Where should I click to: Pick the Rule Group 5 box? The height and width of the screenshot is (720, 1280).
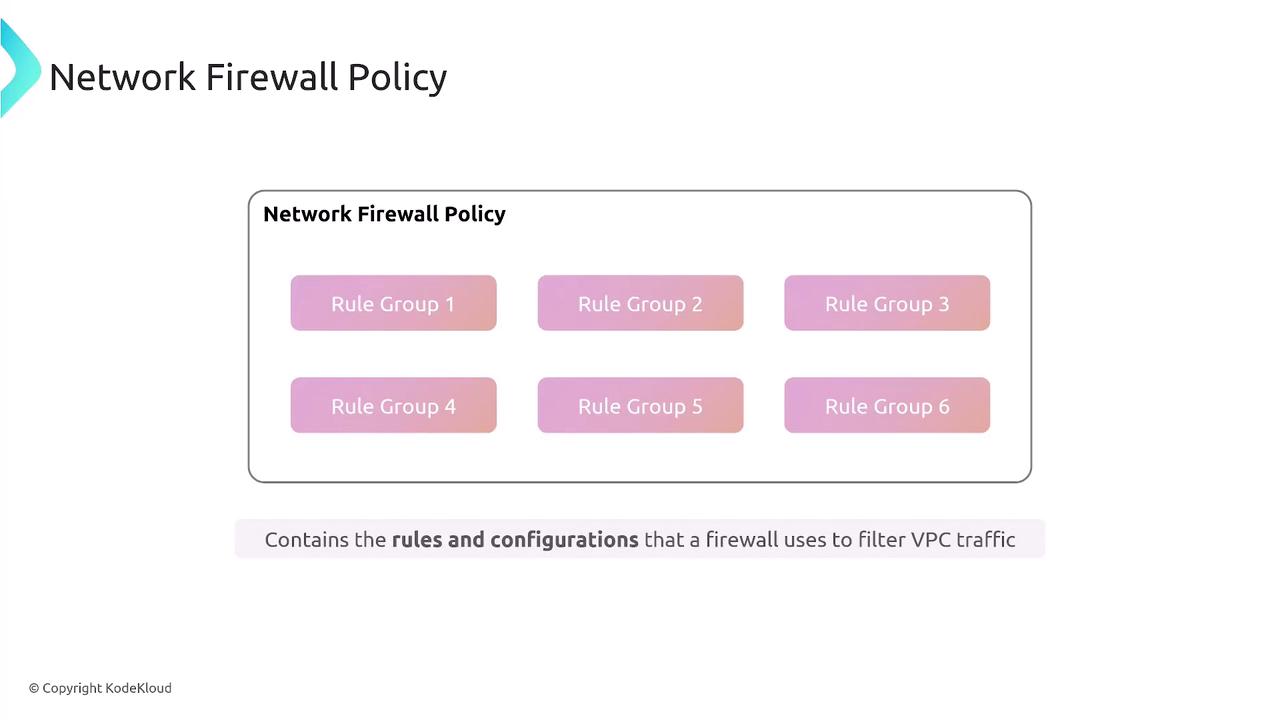tap(640, 405)
